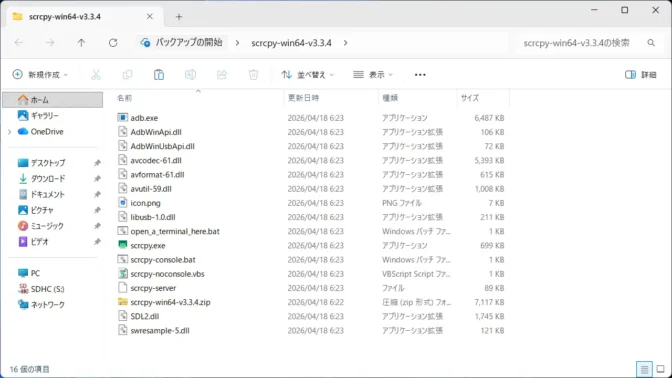Refresh the folder view
The height and width of the screenshot is (378, 672).
113,42
